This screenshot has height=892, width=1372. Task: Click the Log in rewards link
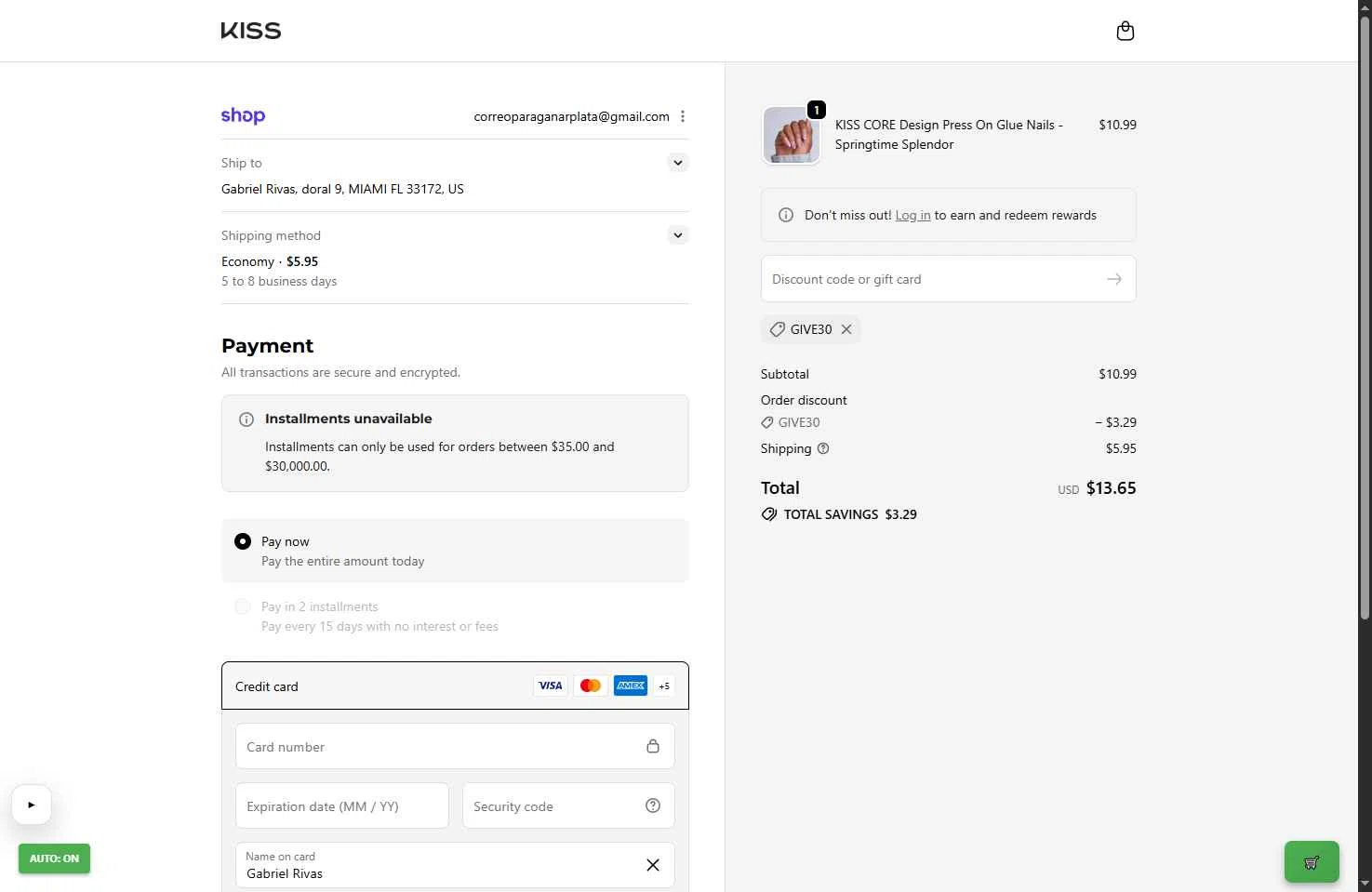pos(912,215)
